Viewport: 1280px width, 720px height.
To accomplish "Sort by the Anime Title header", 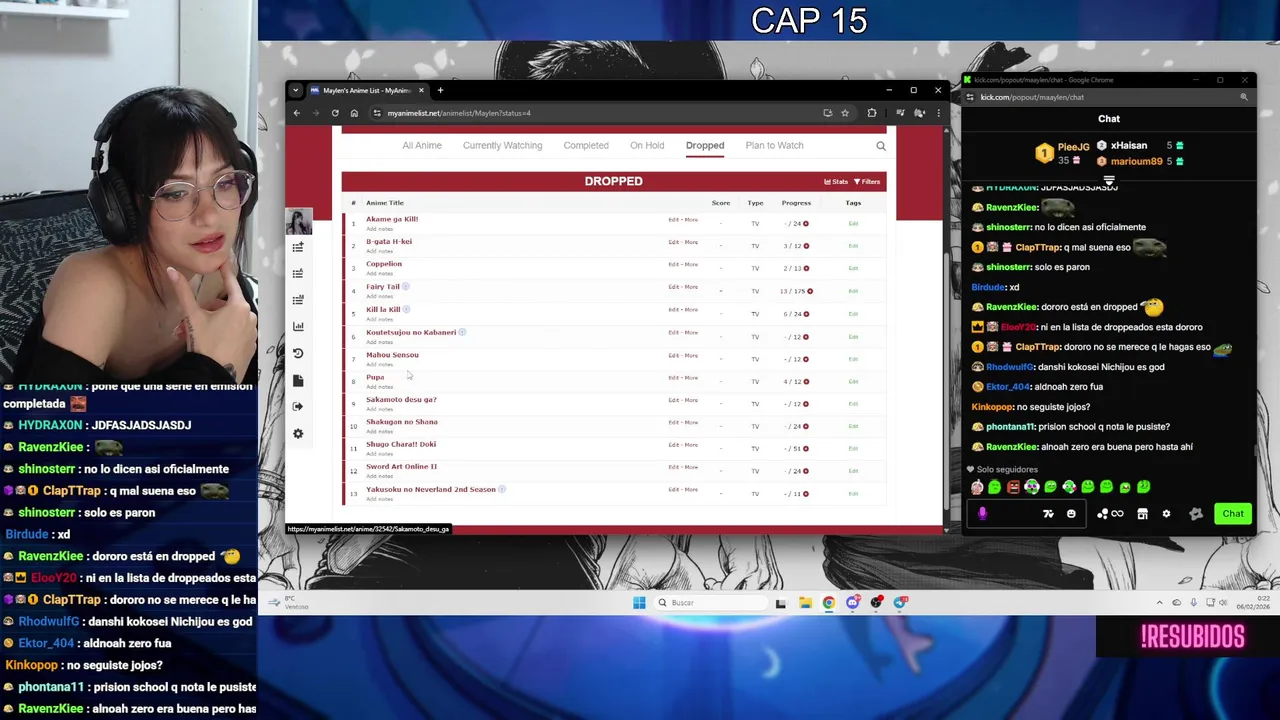I will click(385, 203).
